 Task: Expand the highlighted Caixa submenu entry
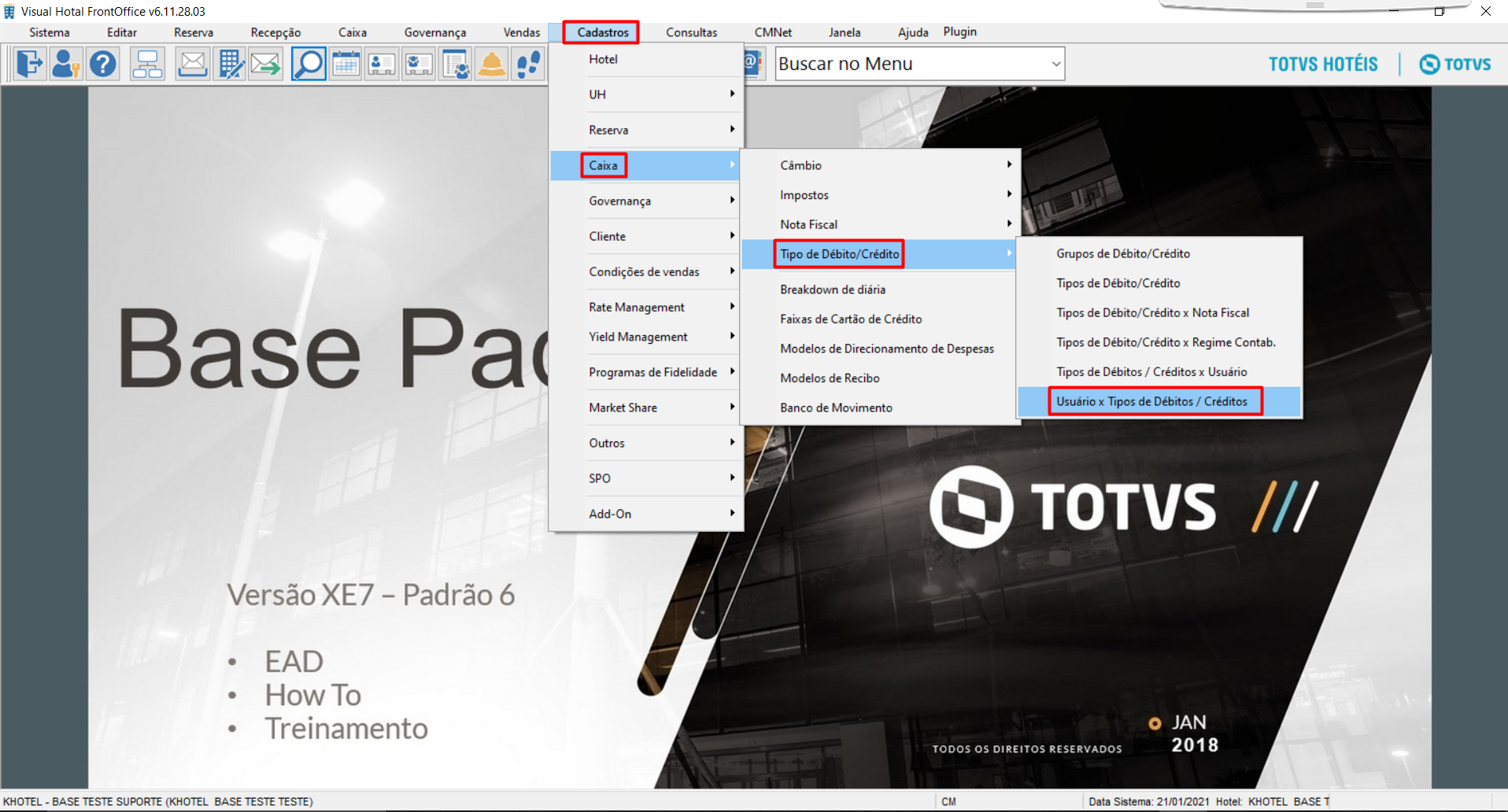(x=646, y=165)
